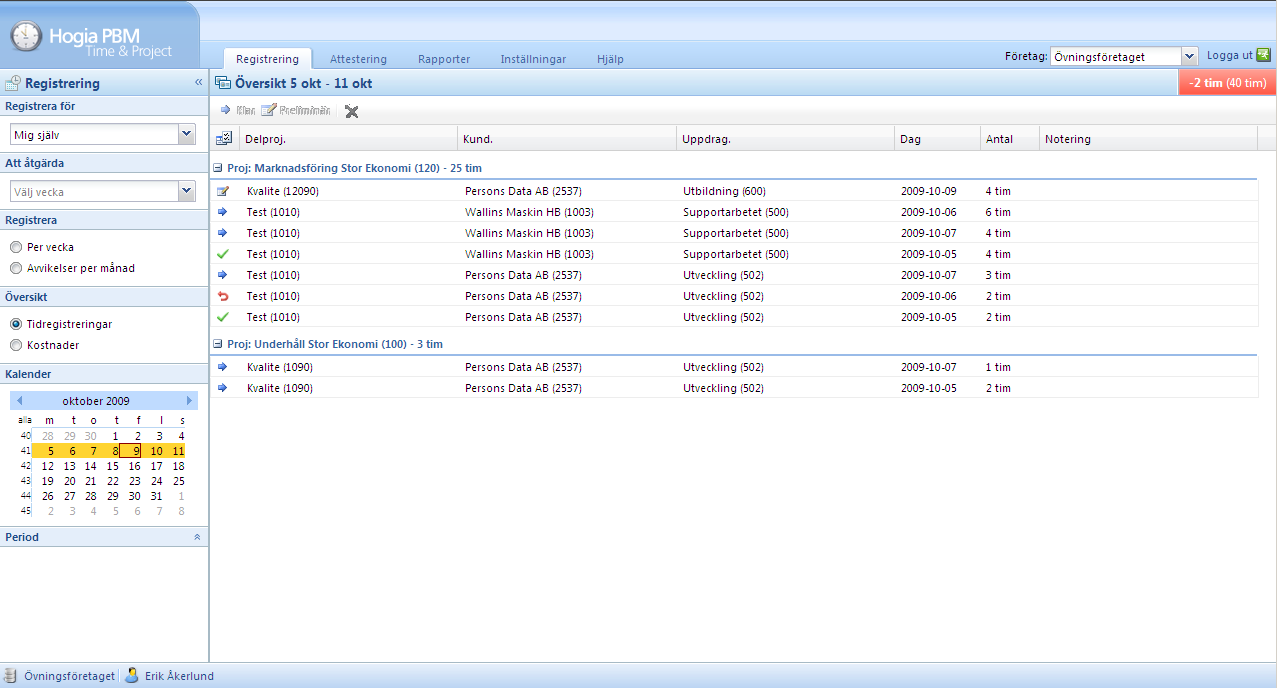
Task: Go to next month in calendar
Action: click(x=189, y=401)
